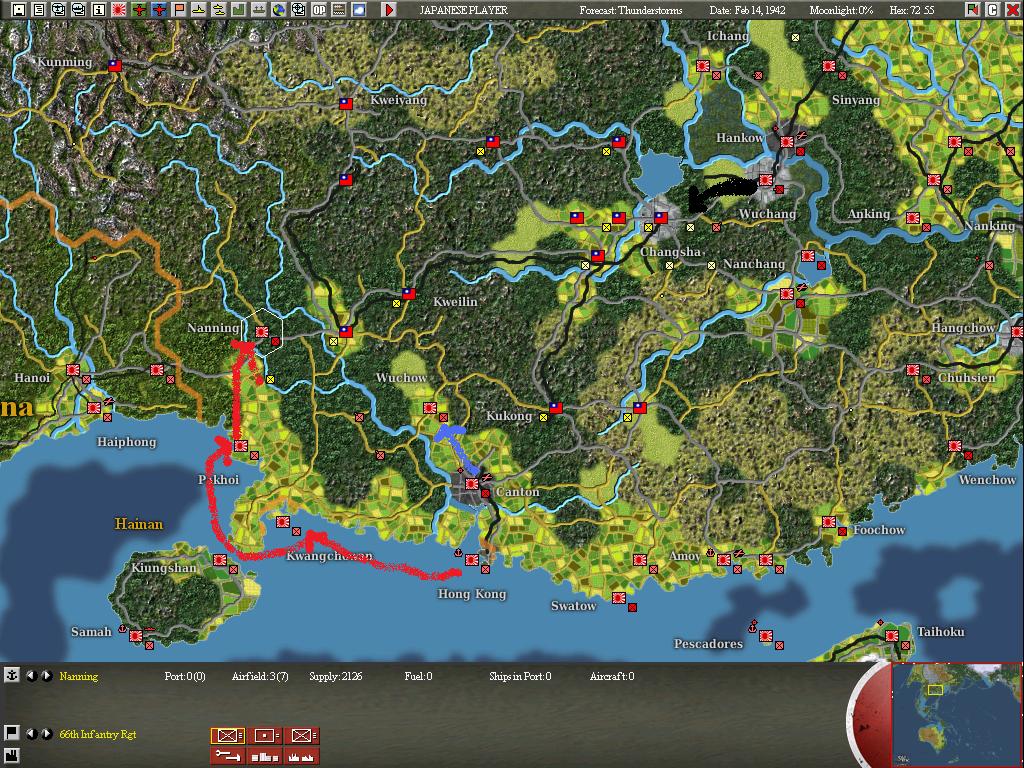1024x768 pixels.
Task: Click the green industry toolbar icon
Action: tap(239, 10)
